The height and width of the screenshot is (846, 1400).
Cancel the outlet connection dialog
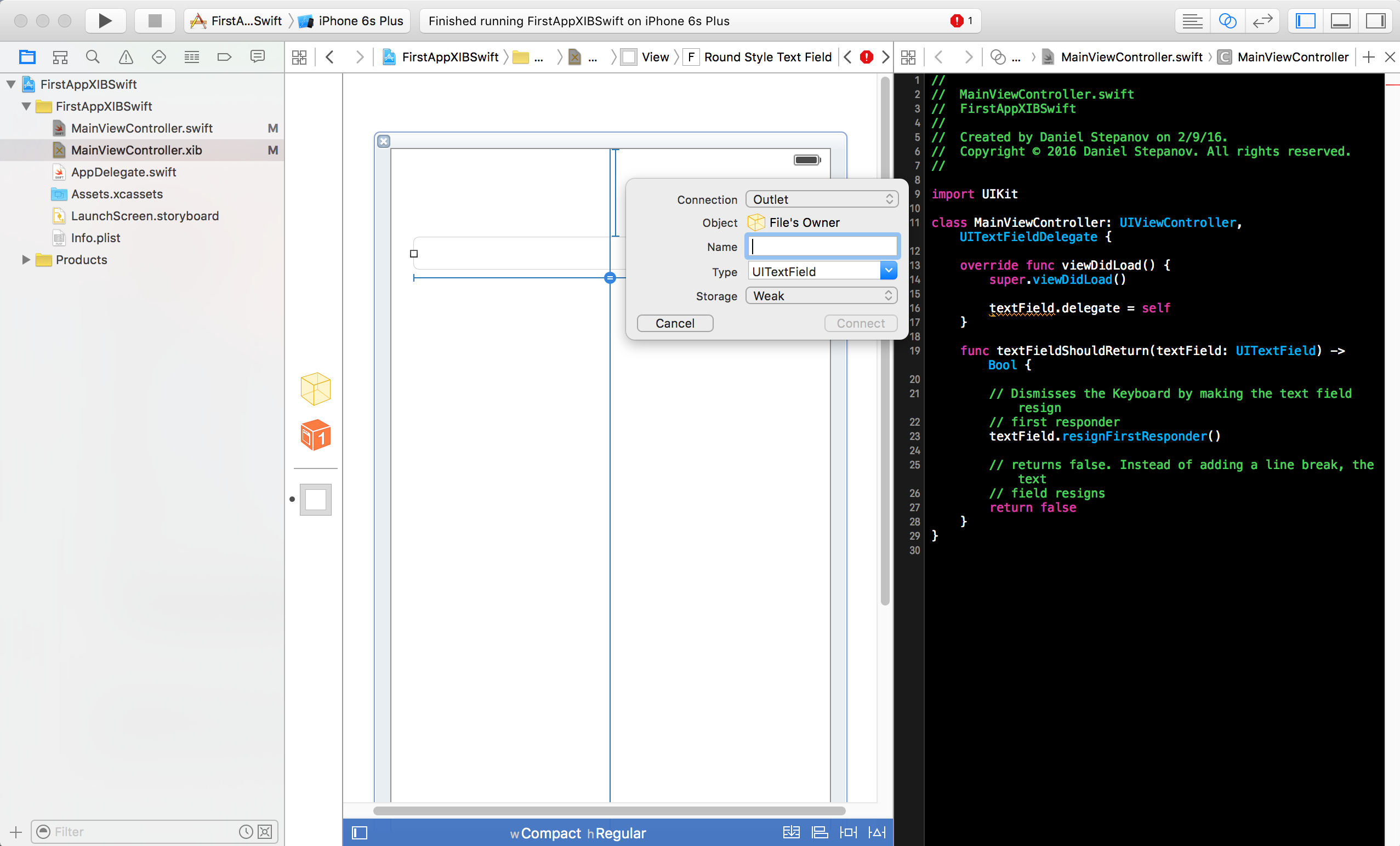tap(675, 323)
